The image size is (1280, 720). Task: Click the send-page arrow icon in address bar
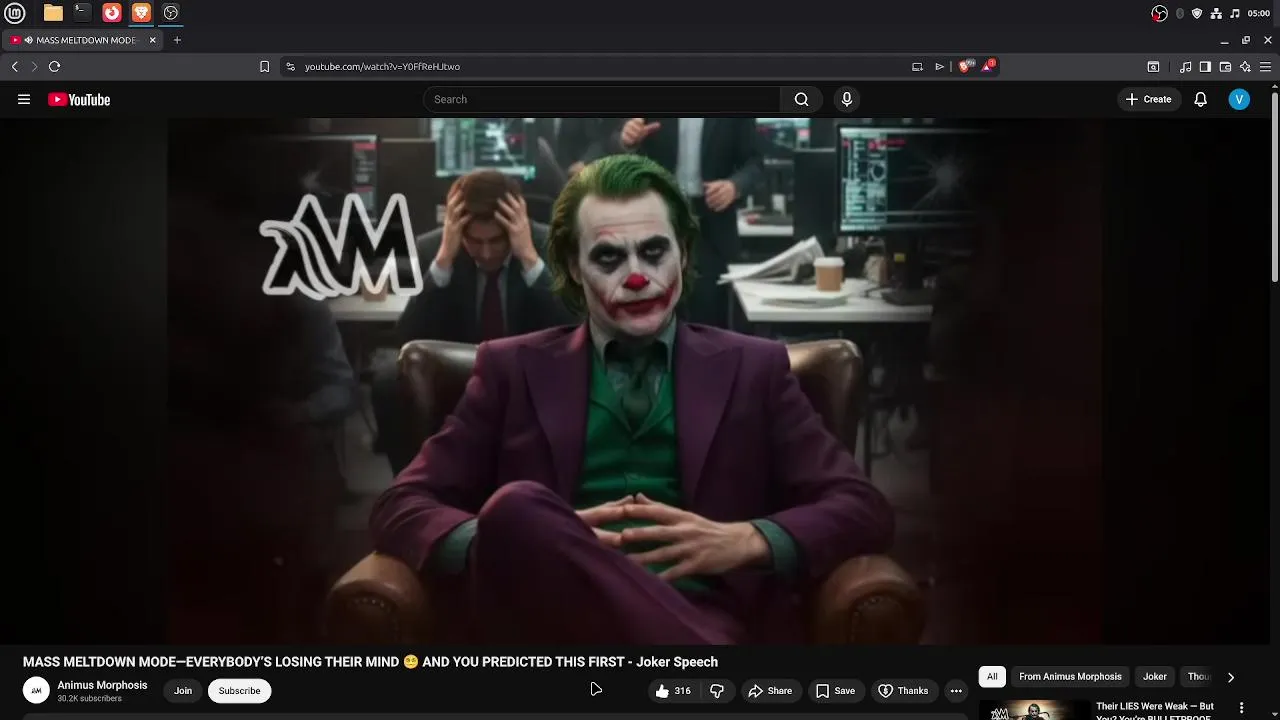[x=940, y=66]
